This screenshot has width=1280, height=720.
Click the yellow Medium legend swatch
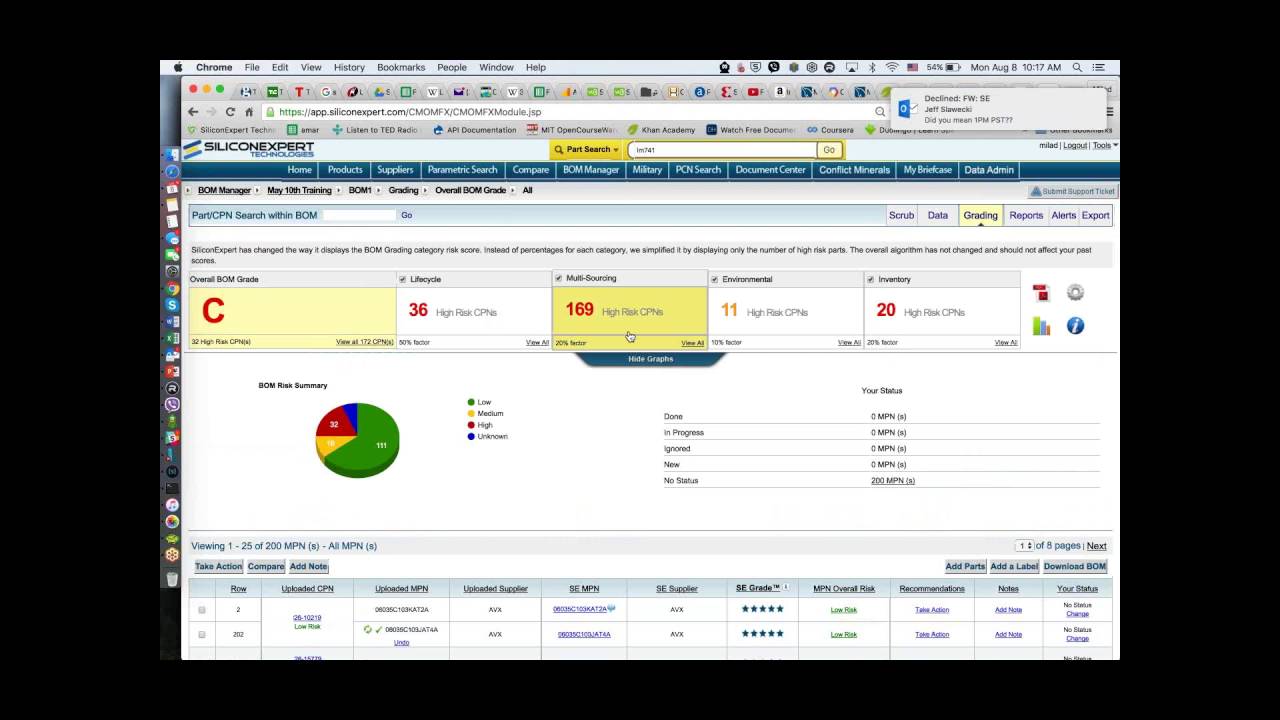coord(471,413)
